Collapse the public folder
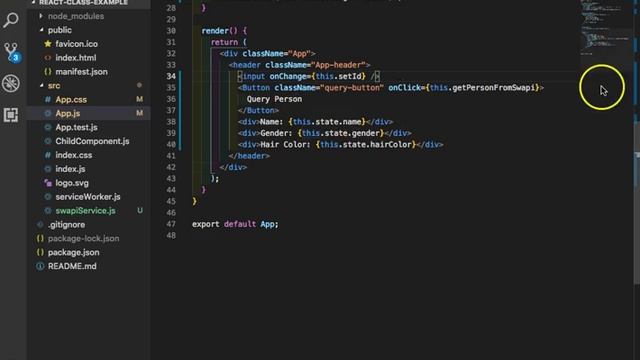Screen dimensions: 640x360 (x=41, y=30)
